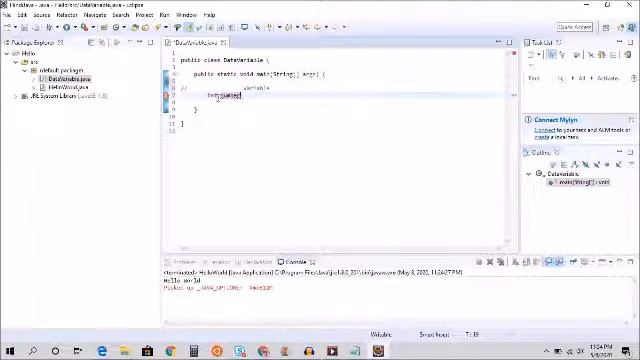Toggle Focus on Workweek in Task List

pos(577,55)
